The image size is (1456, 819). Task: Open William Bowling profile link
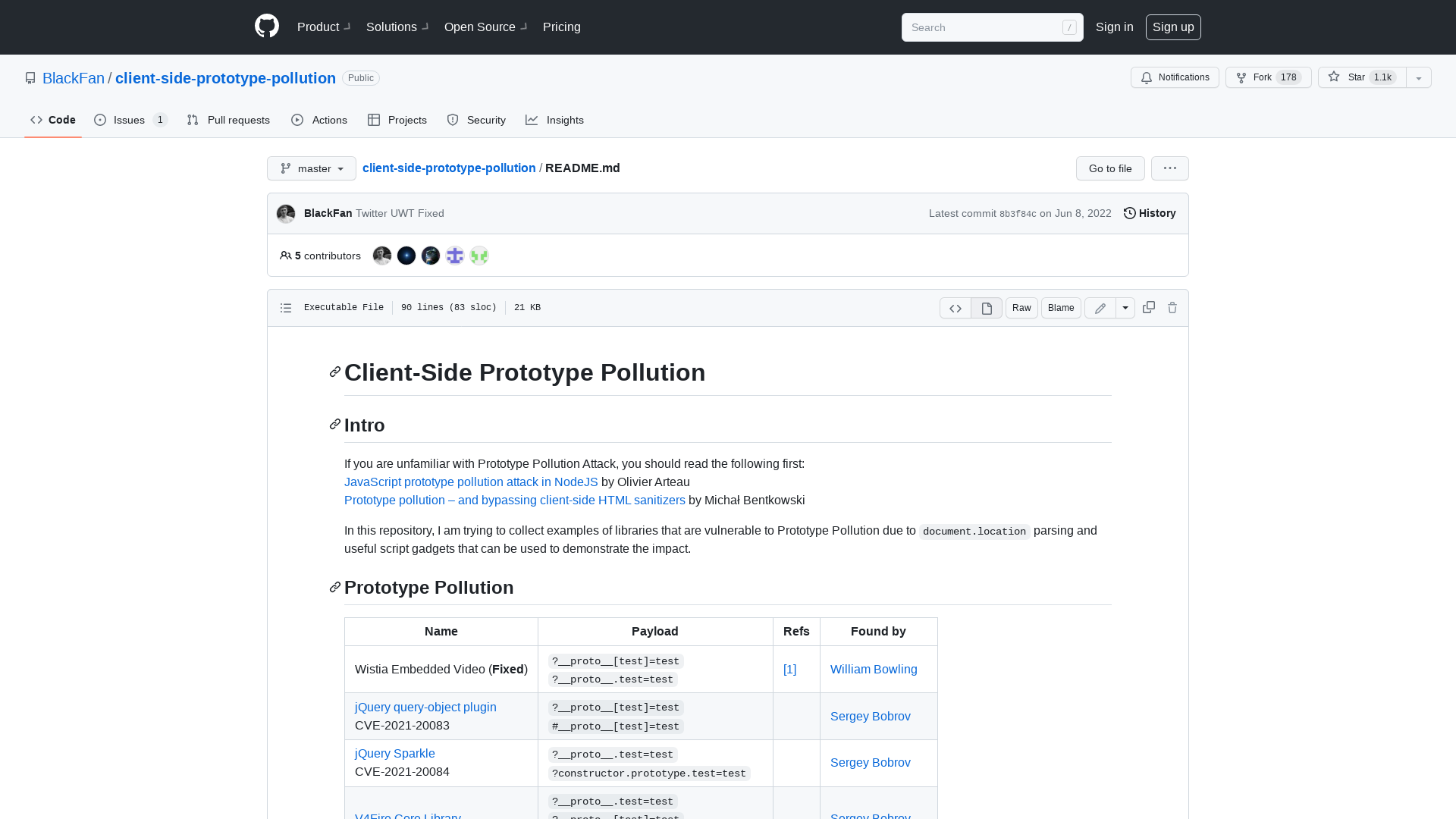point(874,670)
